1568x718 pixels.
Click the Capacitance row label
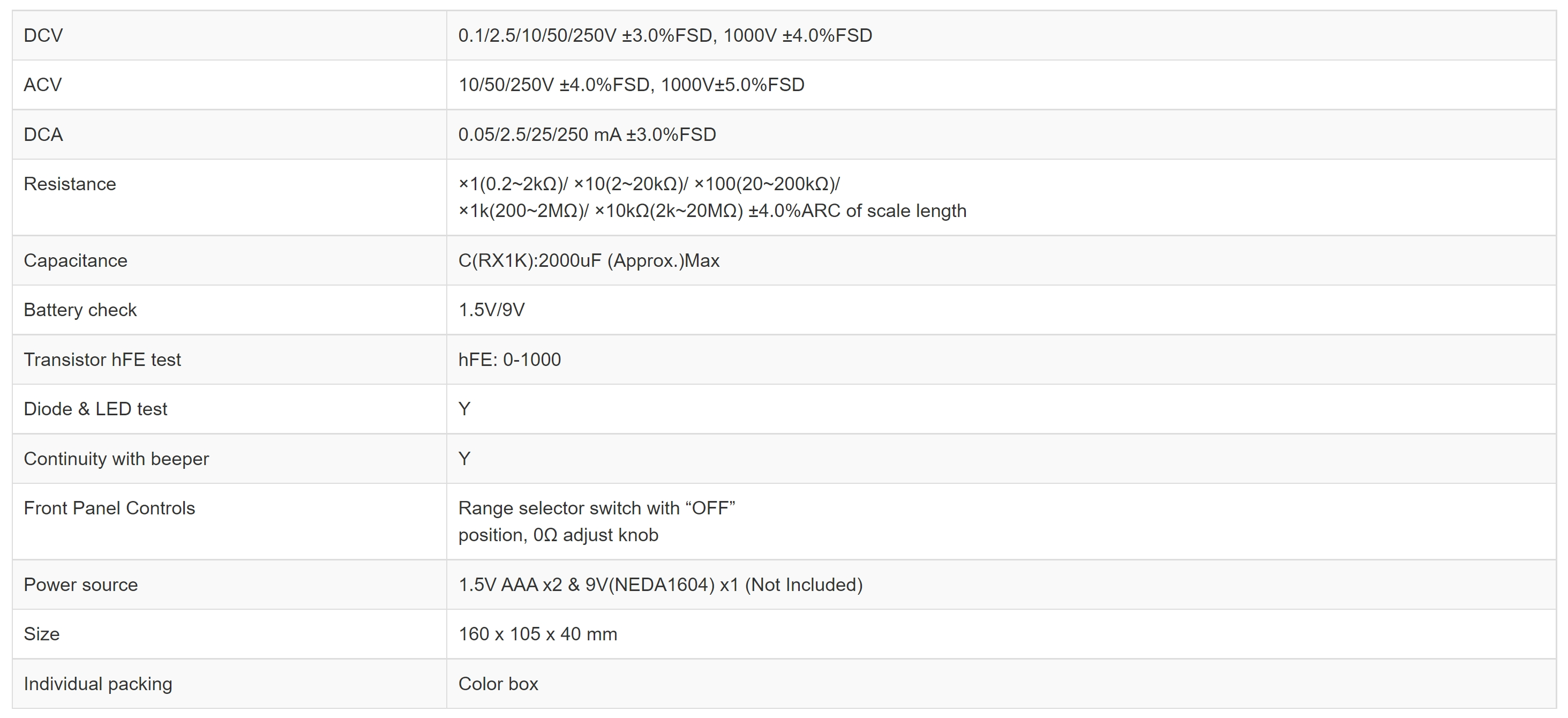coord(76,260)
